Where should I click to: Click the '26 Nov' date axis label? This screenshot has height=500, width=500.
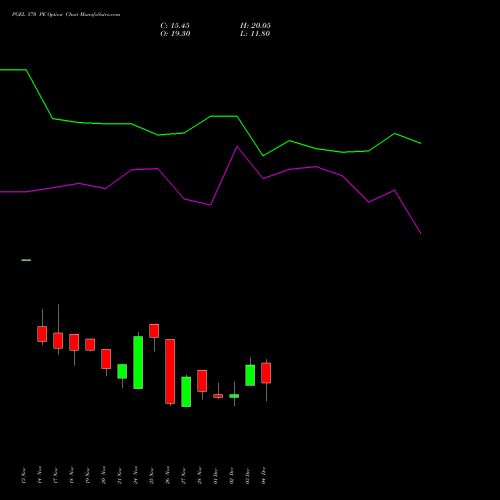pyautogui.click(x=168, y=475)
